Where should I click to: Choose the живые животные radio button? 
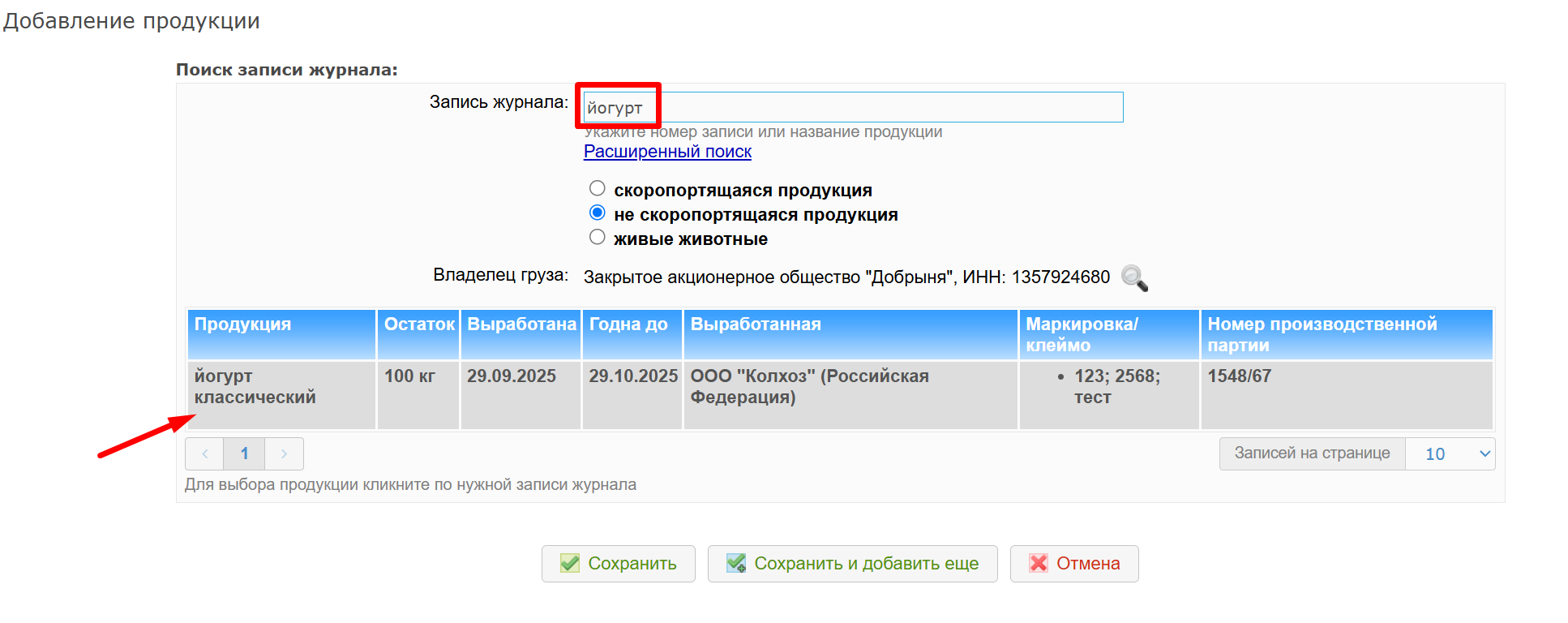[598, 238]
